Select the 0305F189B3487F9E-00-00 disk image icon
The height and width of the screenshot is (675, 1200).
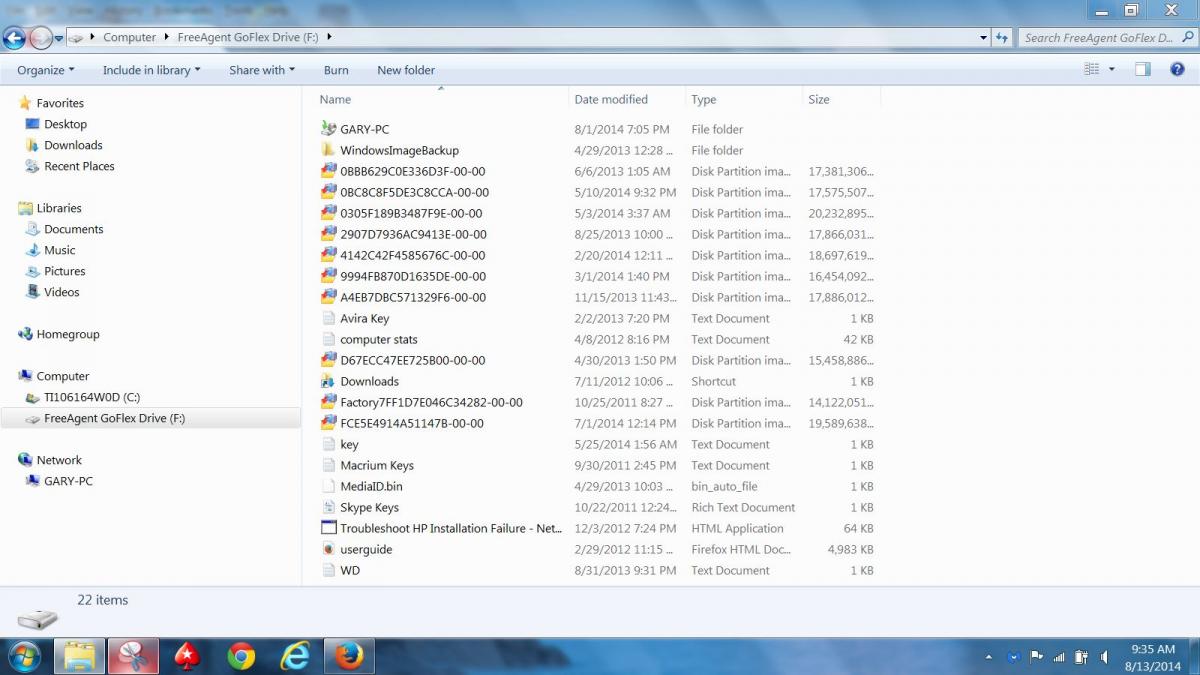pyautogui.click(x=328, y=213)
